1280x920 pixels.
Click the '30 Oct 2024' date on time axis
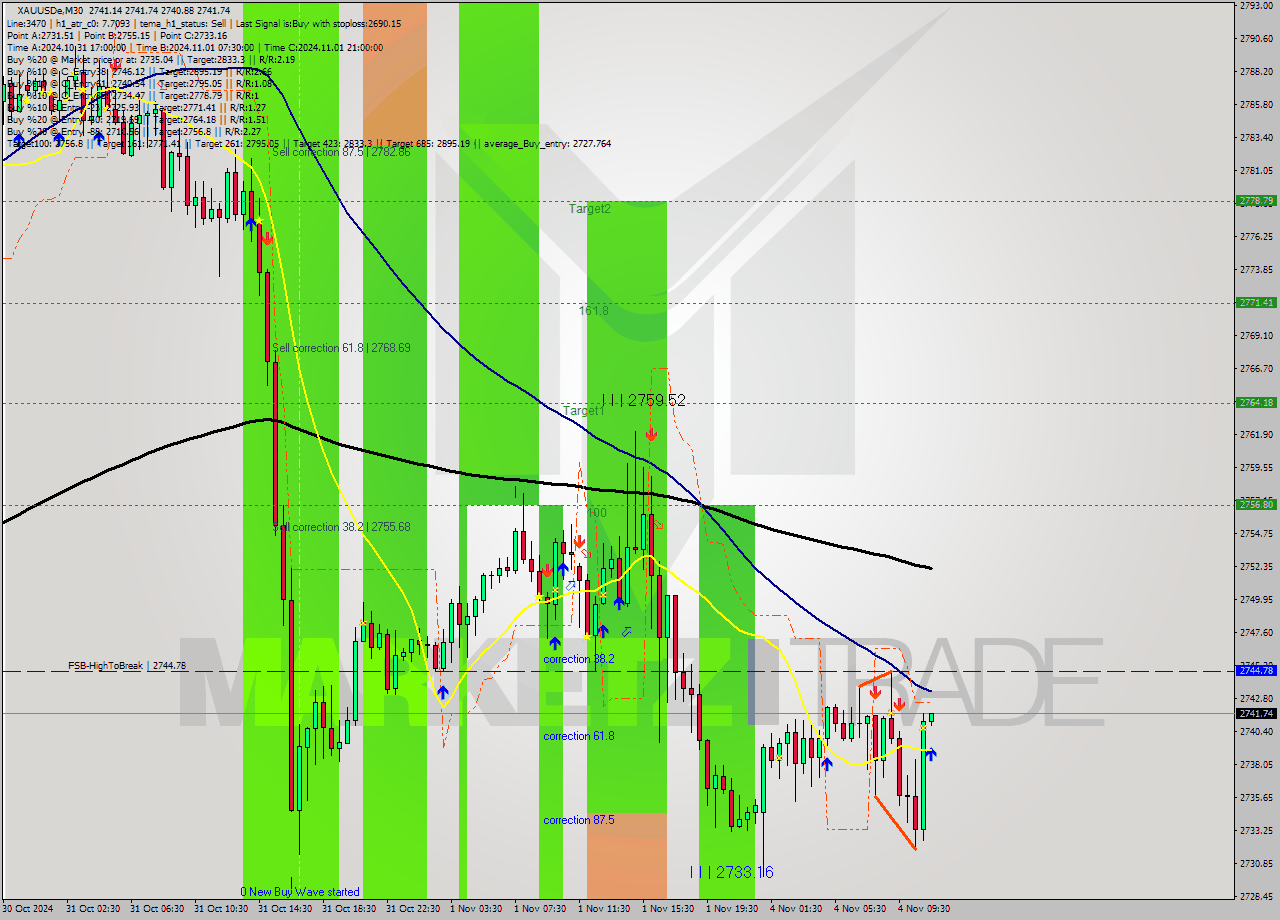click(x=28, y=909)
